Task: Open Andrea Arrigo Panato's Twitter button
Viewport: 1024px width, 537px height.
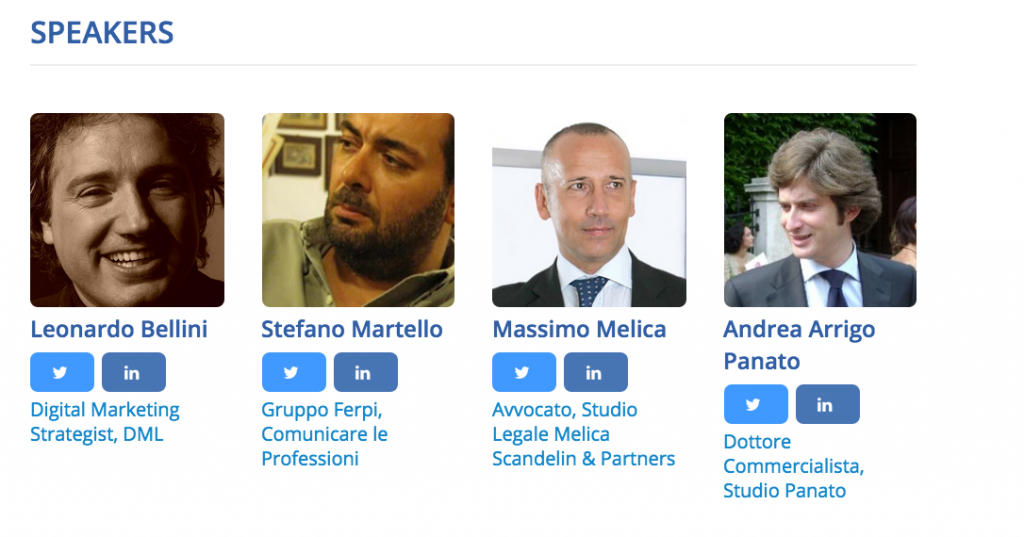Action: (756, 404)
